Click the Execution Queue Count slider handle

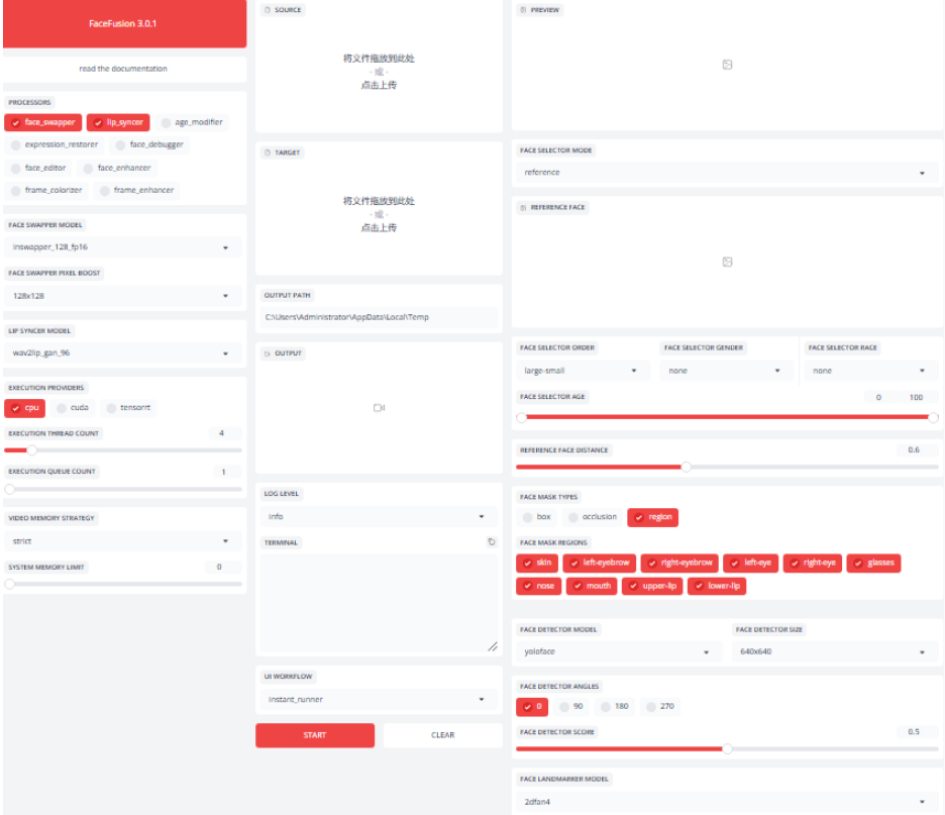click(x=10, y=489)
